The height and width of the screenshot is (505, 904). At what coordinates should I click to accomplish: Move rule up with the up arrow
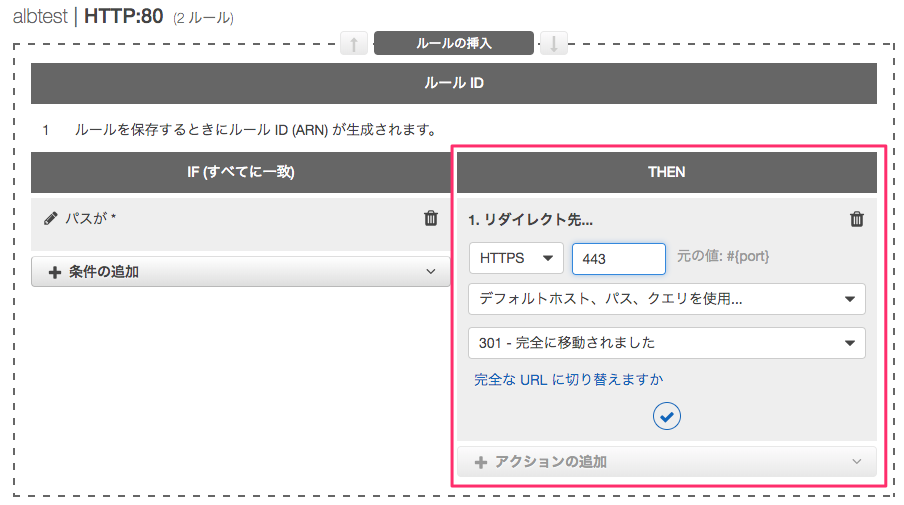tap(354, 44)
